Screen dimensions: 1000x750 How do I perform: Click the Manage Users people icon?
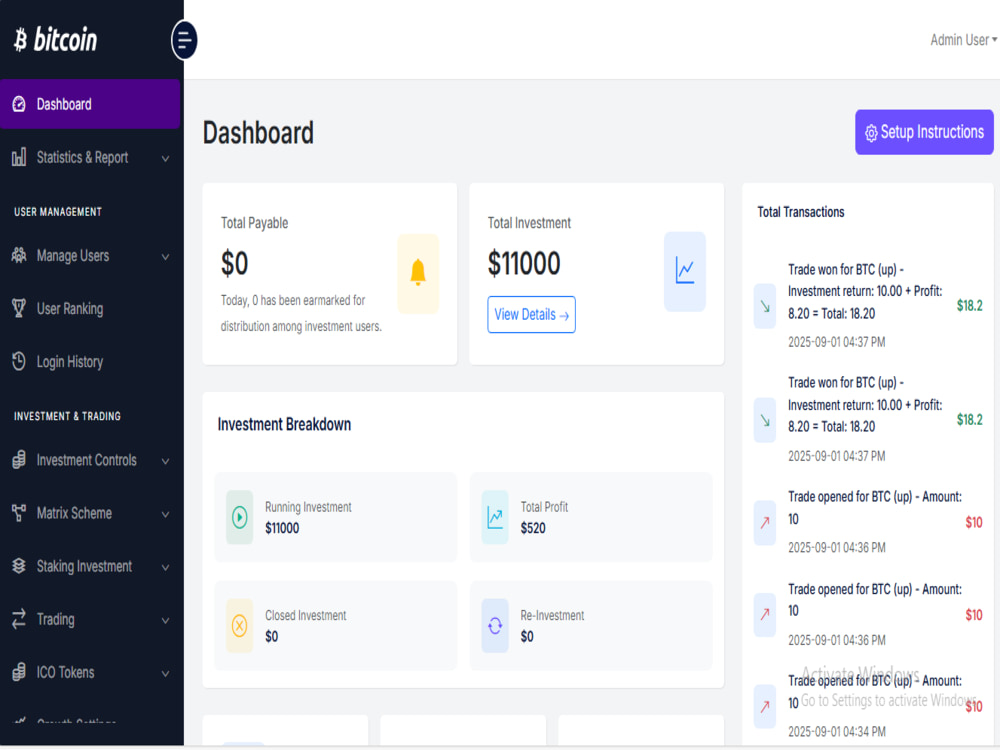pos(19,256)
